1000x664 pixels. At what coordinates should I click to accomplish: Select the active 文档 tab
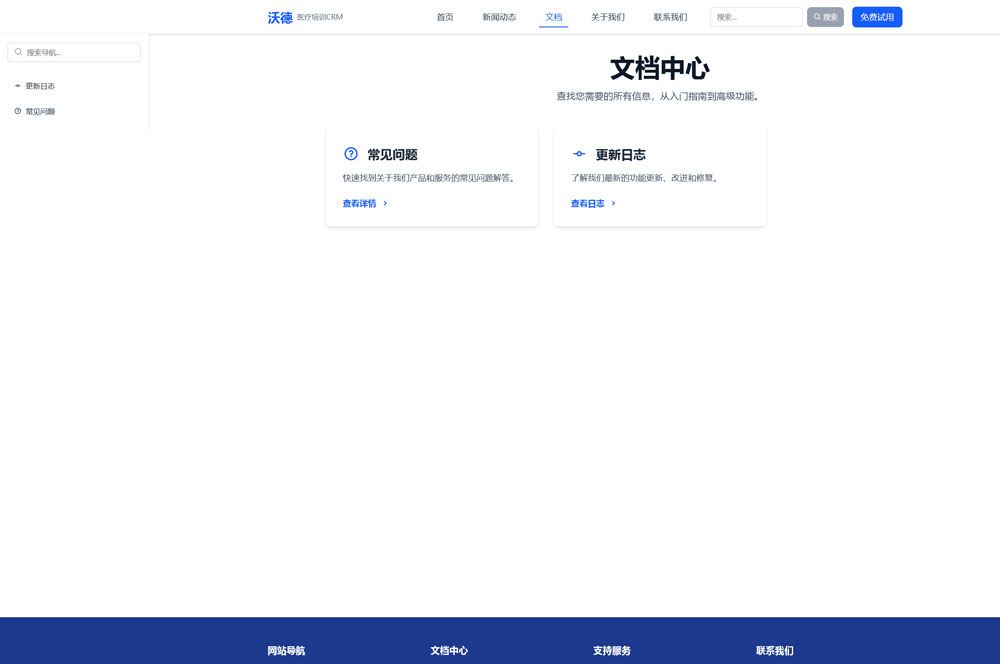tap(553, 17)
